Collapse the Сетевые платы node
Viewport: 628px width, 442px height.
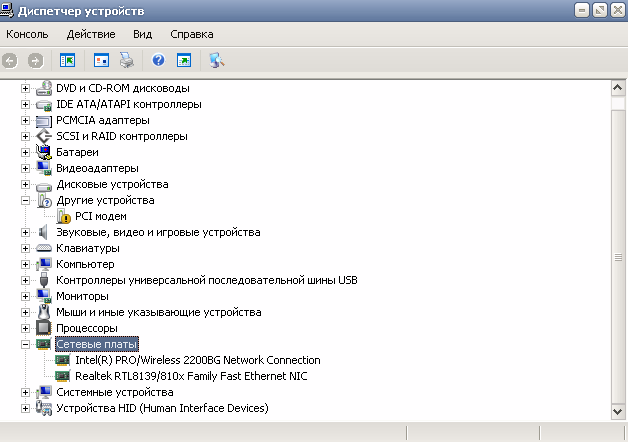click(26, 344)
